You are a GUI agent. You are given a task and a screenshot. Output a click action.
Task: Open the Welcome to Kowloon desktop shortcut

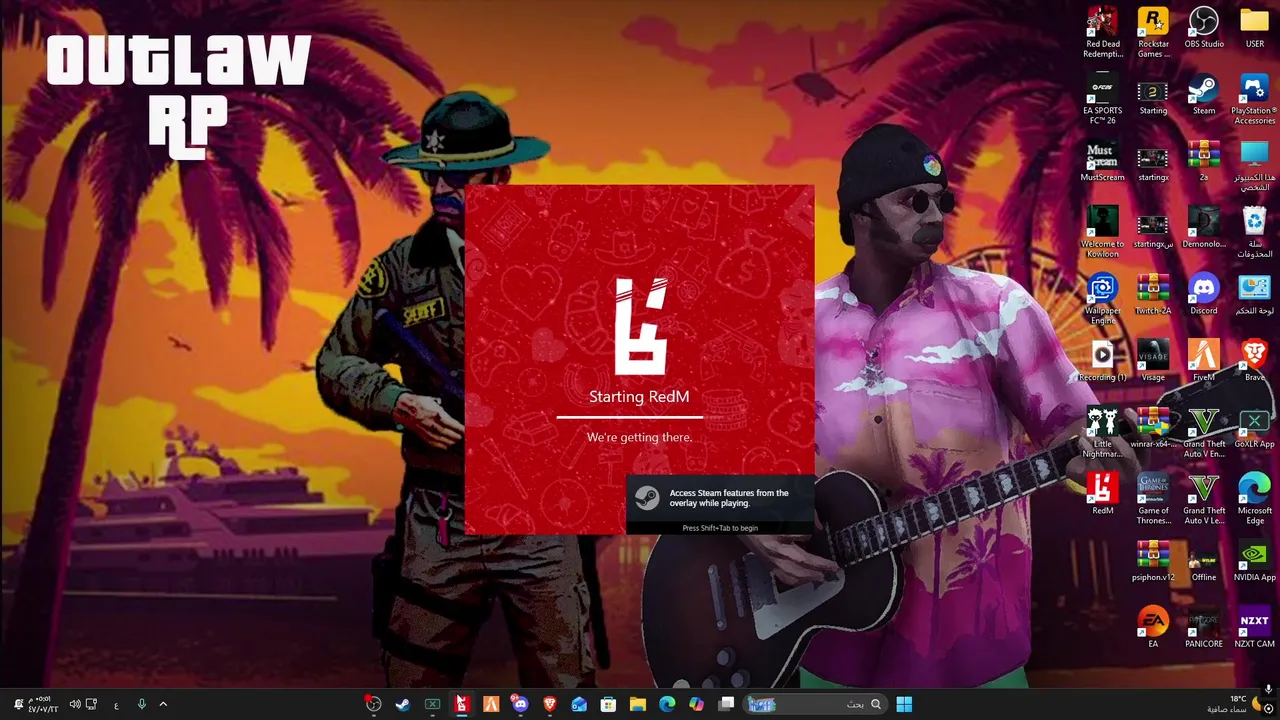pos(1103,232)
